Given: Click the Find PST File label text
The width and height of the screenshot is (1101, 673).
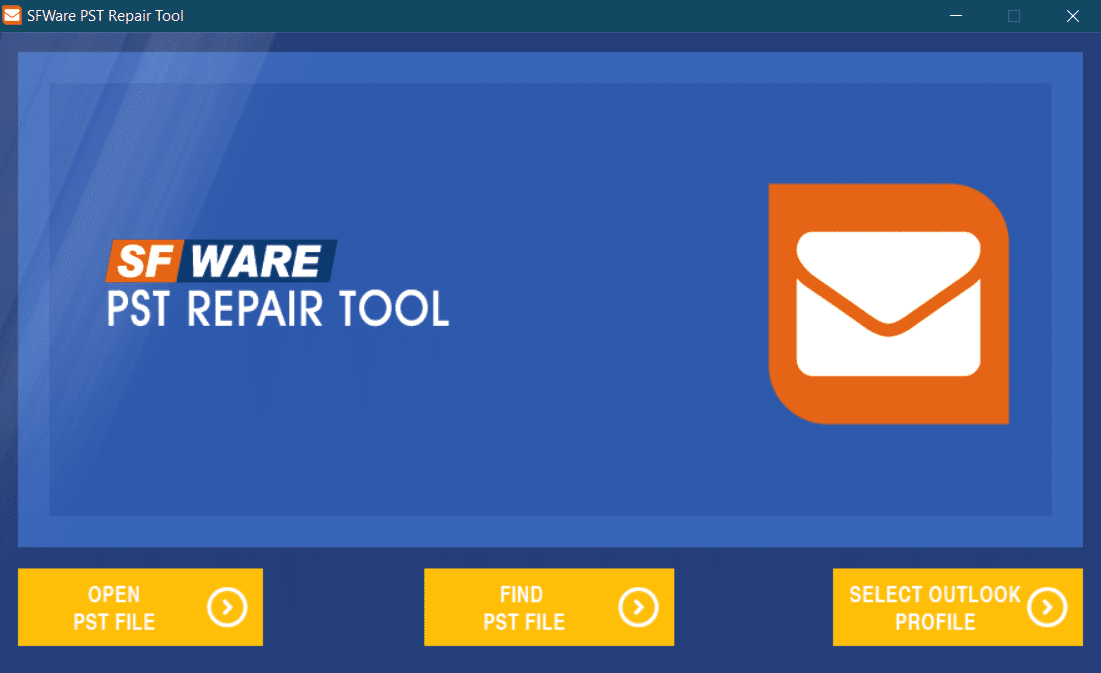Looking at the screenshot, I should tap(522, 607).
